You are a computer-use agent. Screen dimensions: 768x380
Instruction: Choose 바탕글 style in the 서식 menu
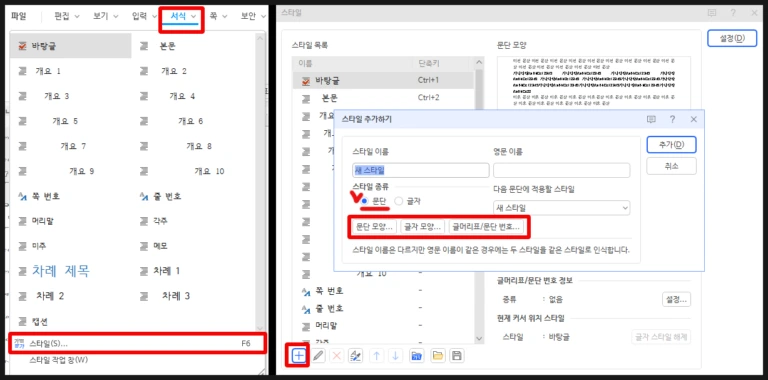click(x=71, y=46)
